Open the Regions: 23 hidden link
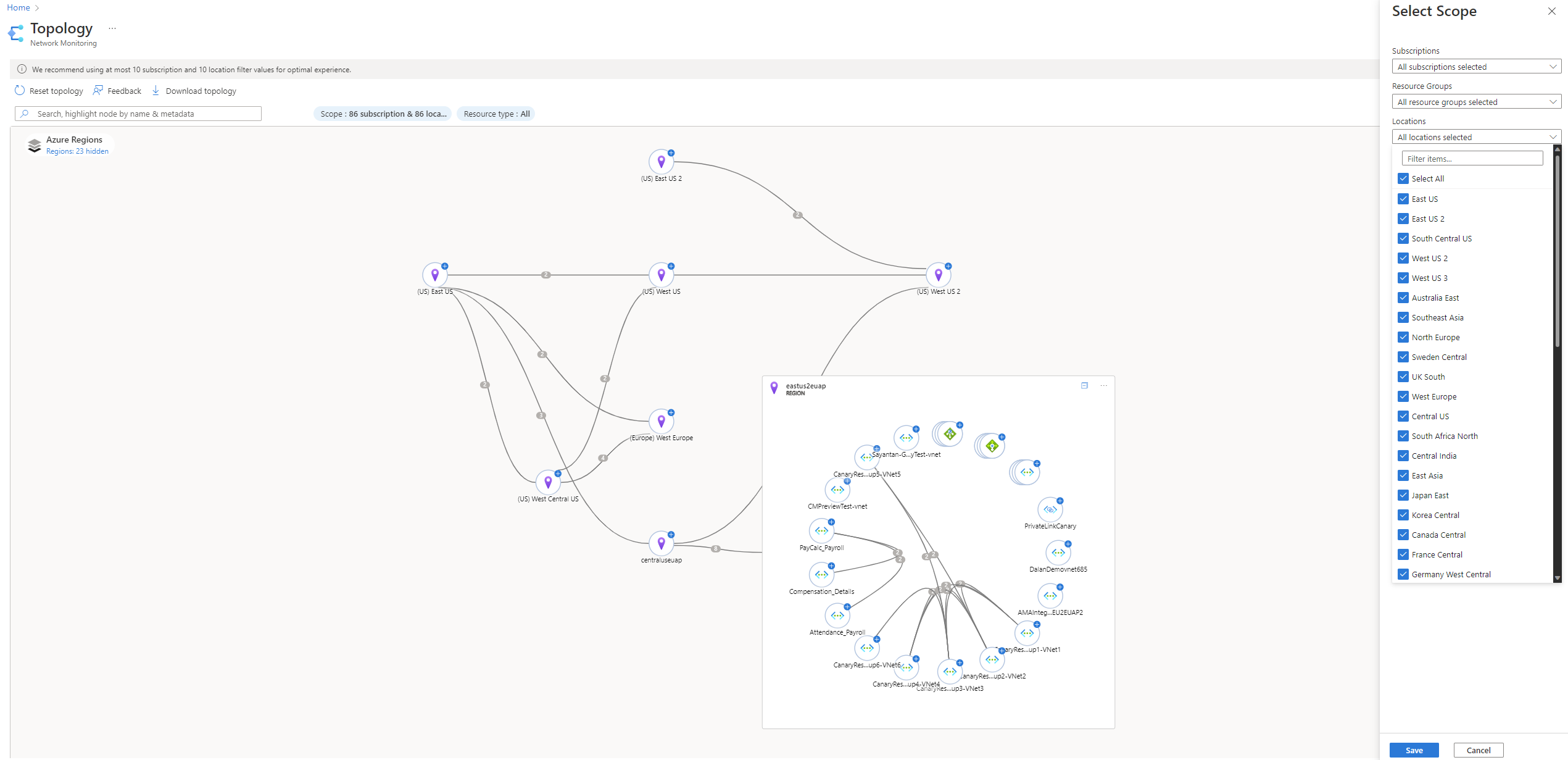Screen dimensions: 1568x760 [x=77, y=151]
